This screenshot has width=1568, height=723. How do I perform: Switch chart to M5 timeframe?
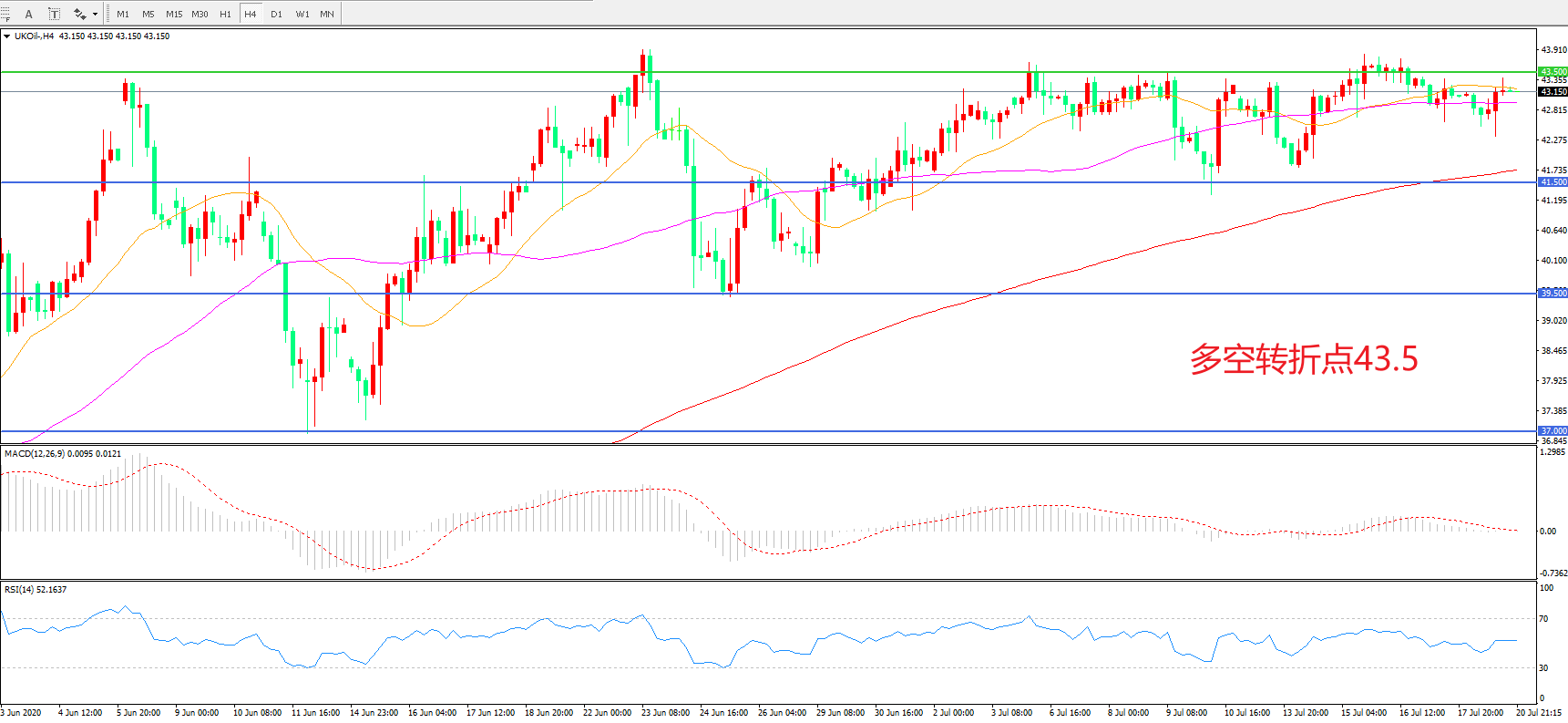point(148,14)
